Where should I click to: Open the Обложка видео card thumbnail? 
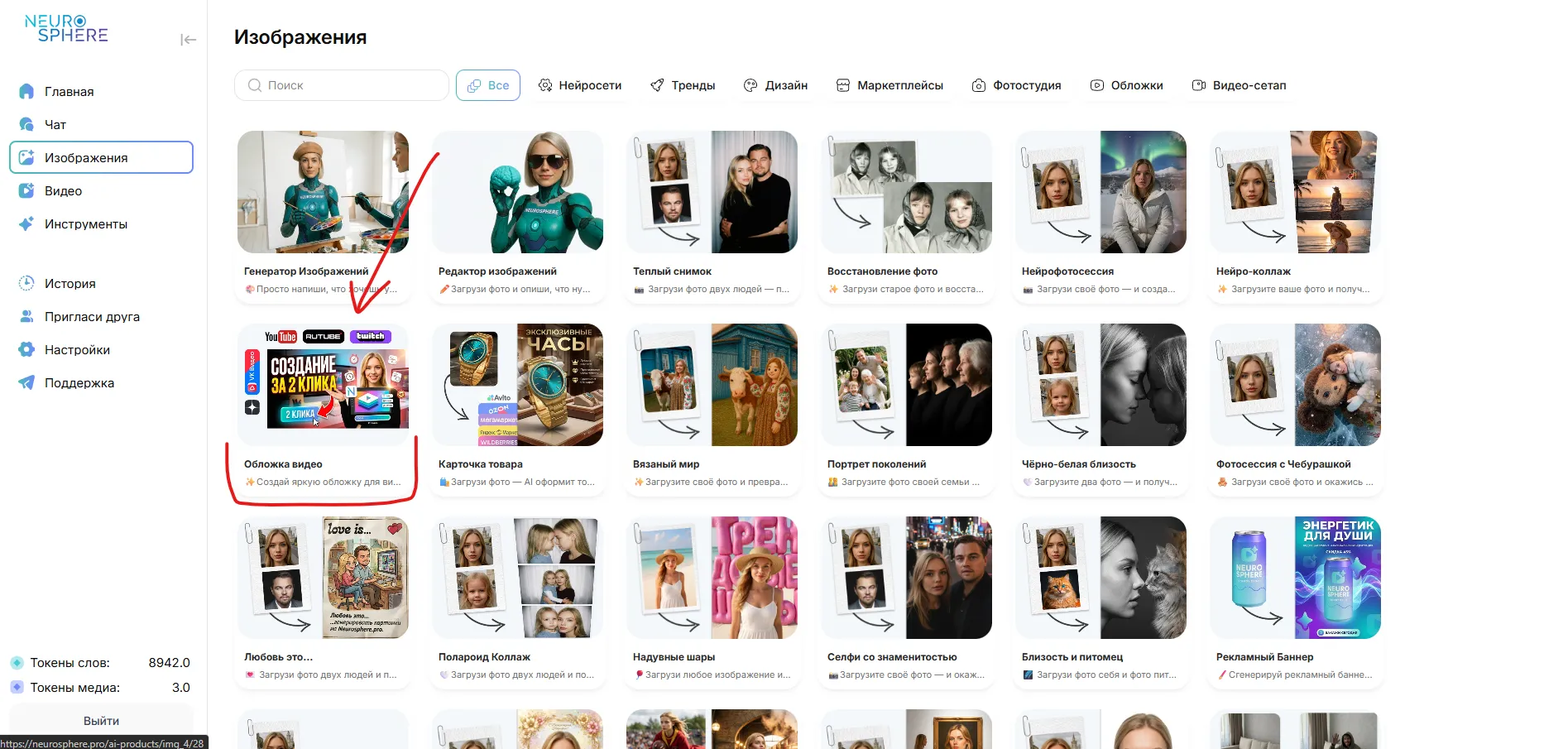323,385
